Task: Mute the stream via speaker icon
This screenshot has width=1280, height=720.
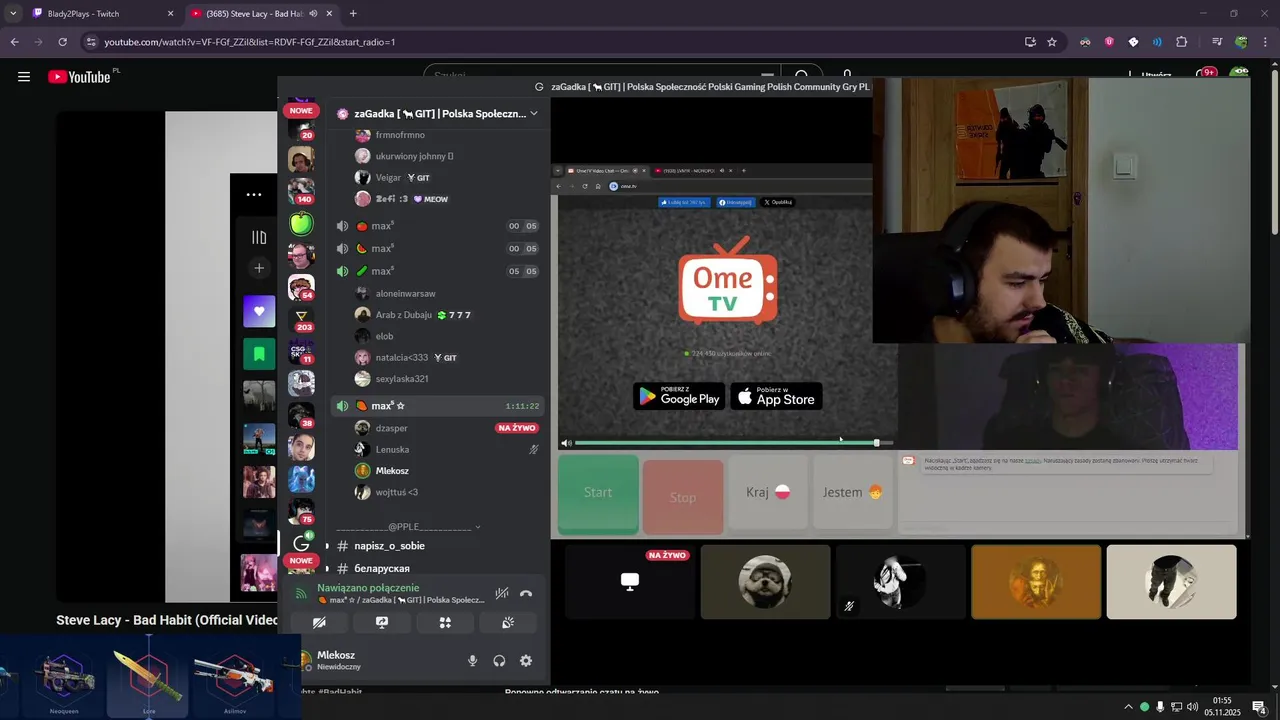Action: tap(566, 442)
